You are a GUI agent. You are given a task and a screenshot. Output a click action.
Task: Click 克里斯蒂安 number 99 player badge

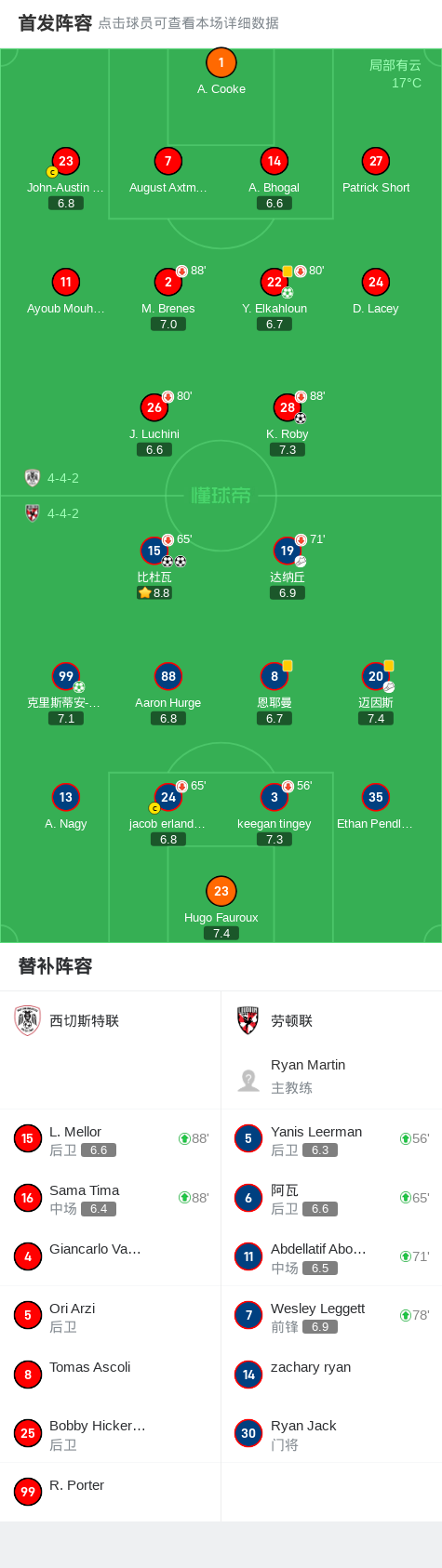pyautogui.click(x=66, y=676)
